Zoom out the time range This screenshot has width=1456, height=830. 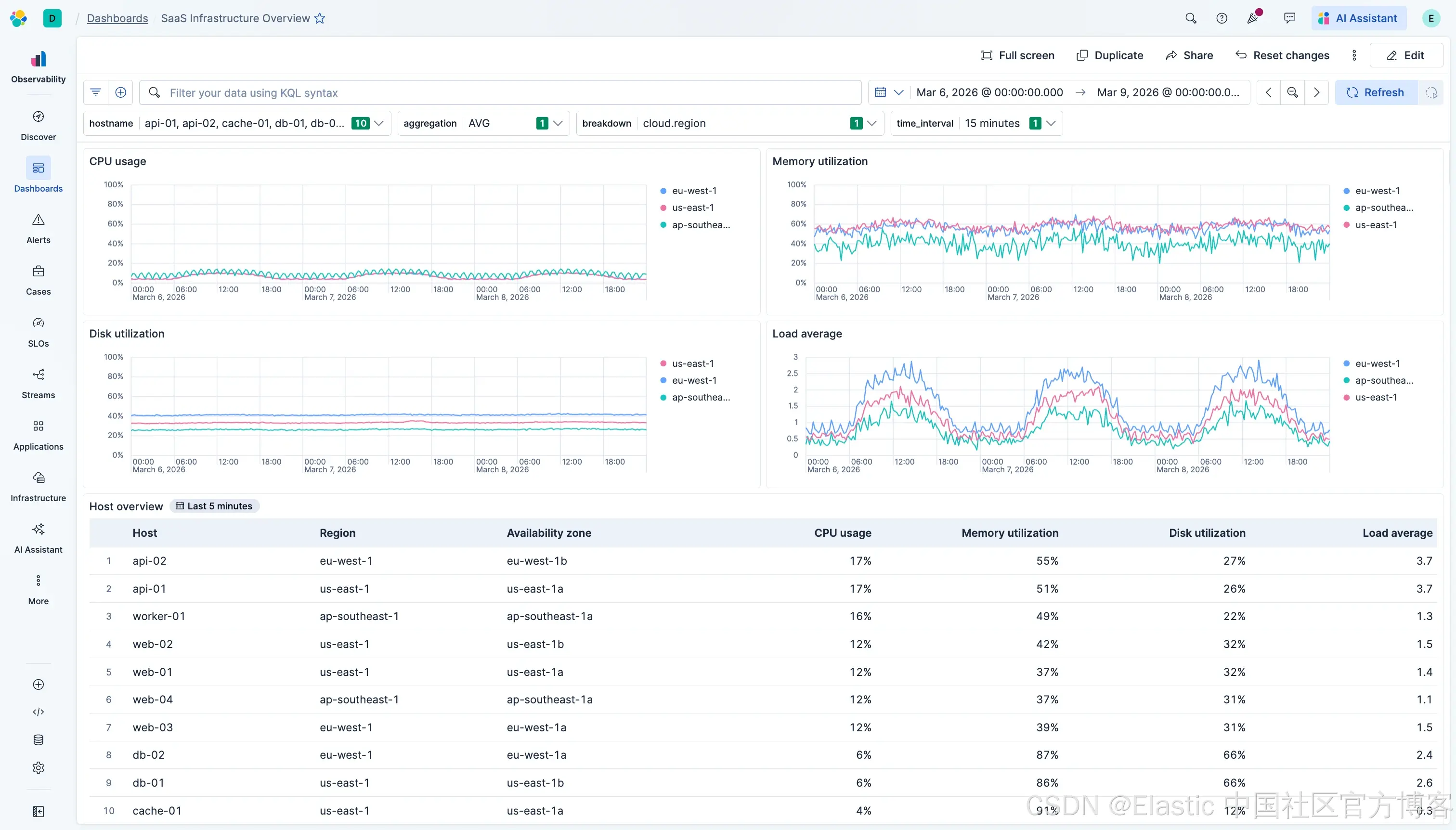[1292, 92]
